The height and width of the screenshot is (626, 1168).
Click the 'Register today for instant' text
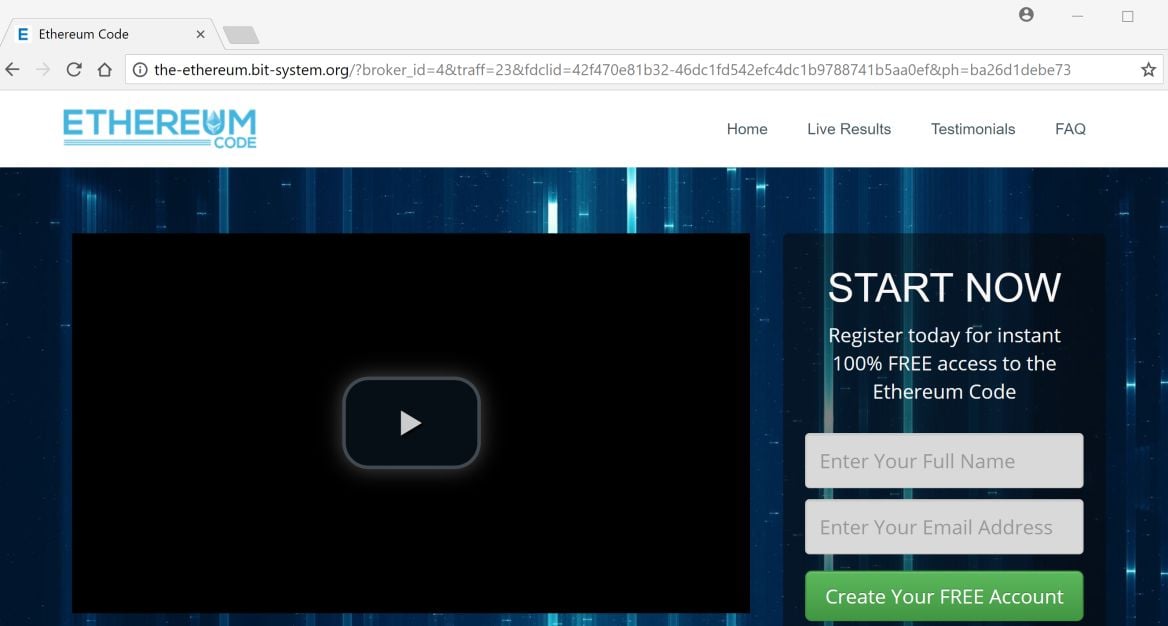point(944,335)
